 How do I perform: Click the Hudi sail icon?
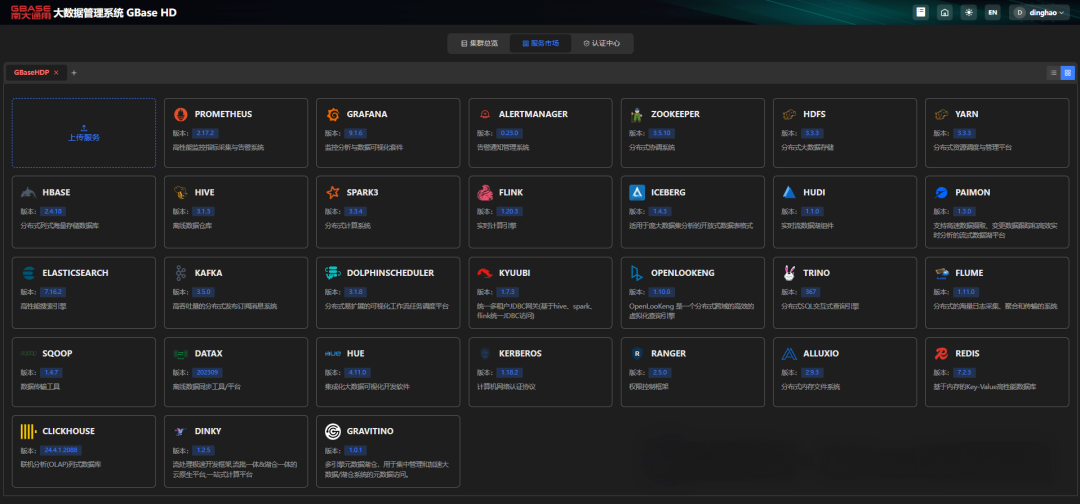point(789,192)
